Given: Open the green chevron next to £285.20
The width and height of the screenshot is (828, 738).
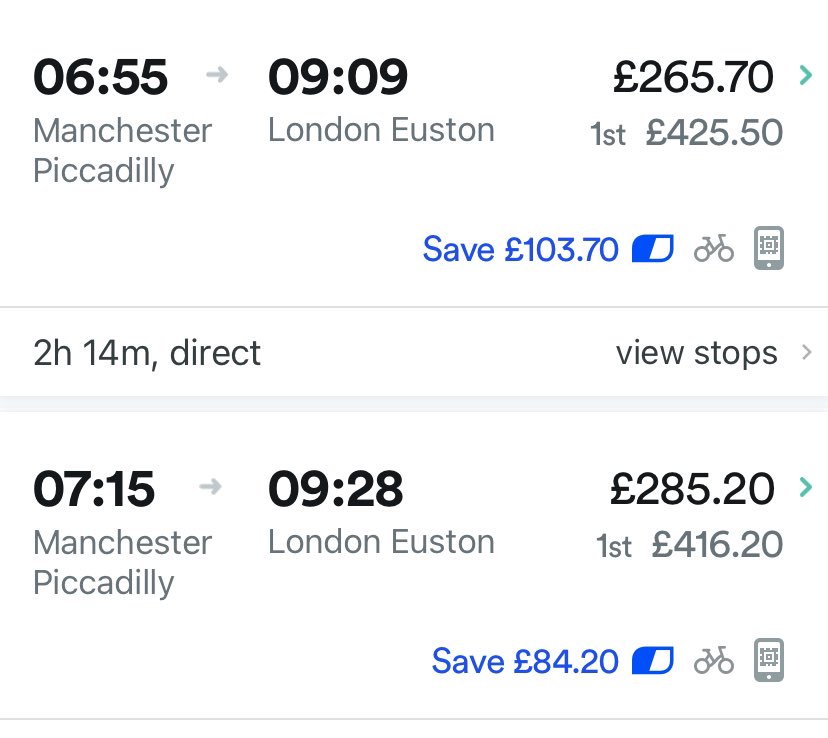Looking at the screenshot, I should point(804,487).
